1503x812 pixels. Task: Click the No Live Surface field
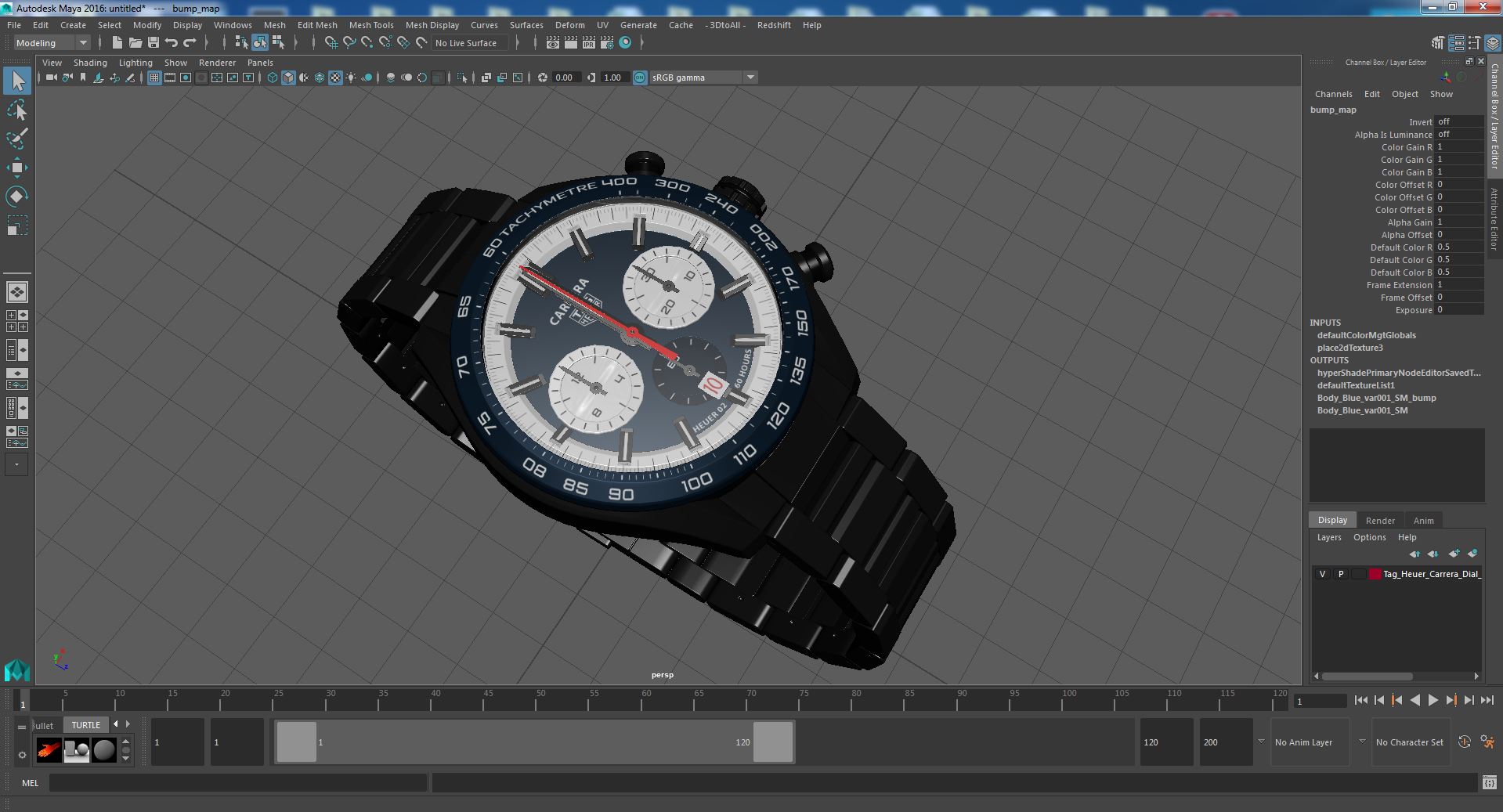470,43
